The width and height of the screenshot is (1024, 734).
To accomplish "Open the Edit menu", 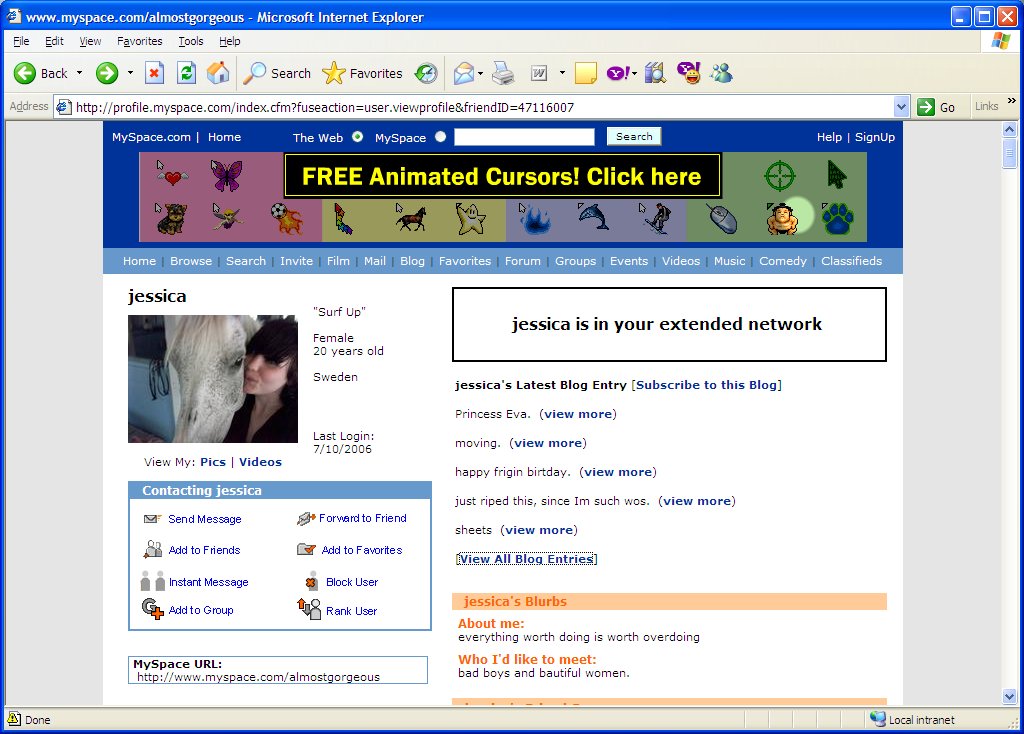I will pos(54,41).
